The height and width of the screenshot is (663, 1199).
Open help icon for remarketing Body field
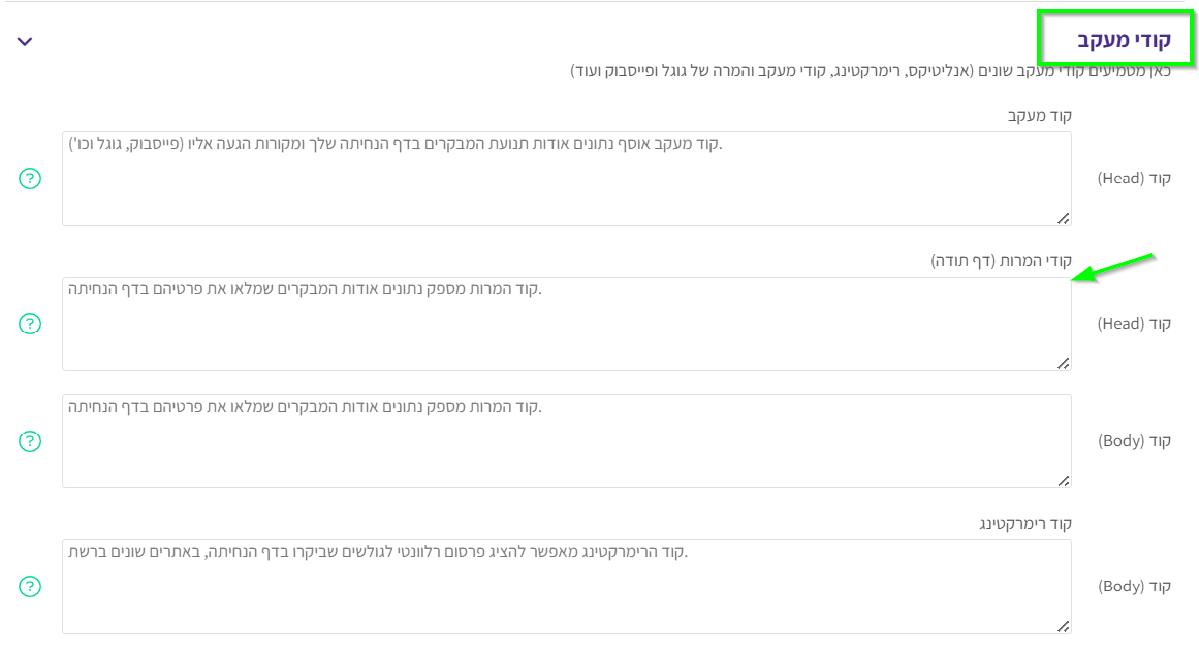[30, 587]
